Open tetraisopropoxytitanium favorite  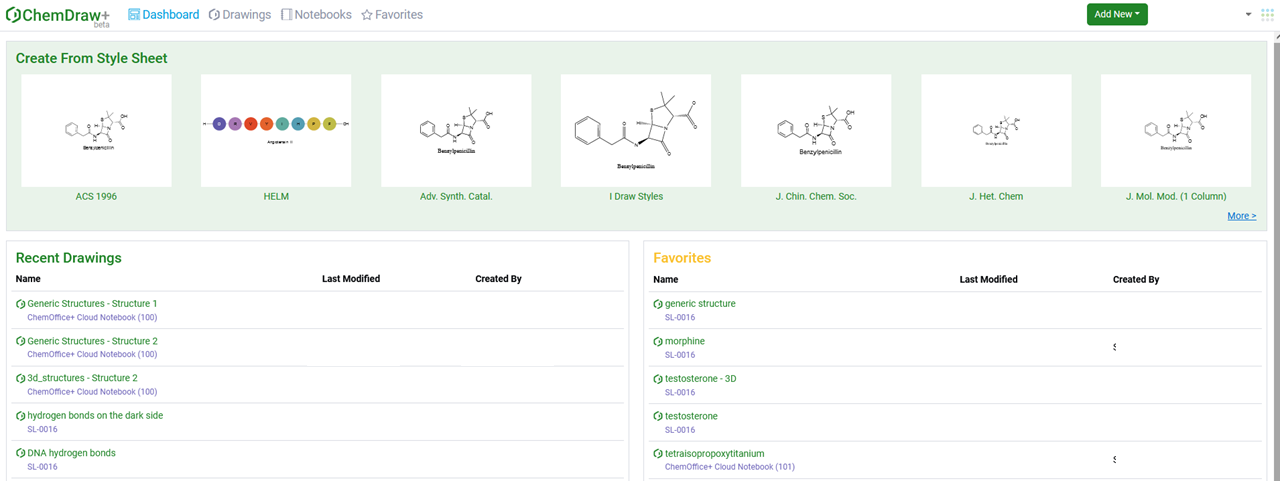tap(715, 453)
